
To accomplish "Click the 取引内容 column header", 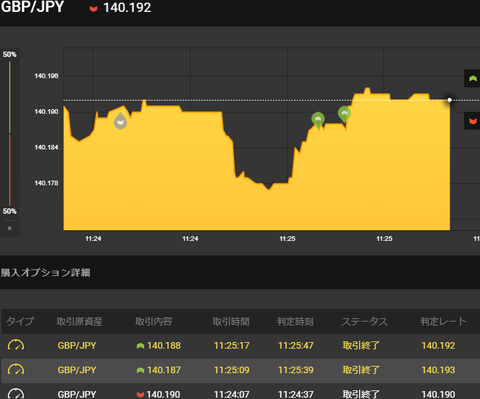I will (x=154, y=321).
